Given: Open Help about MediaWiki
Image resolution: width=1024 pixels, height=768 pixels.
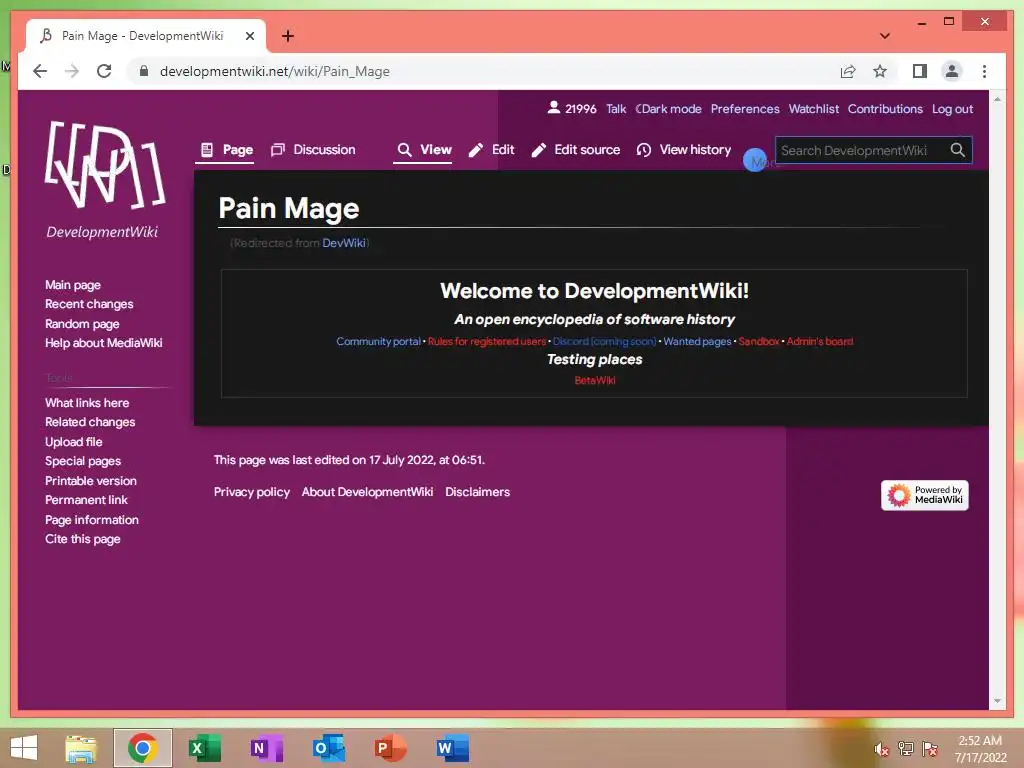Looking at the screenshot, I should coord(103,343).
